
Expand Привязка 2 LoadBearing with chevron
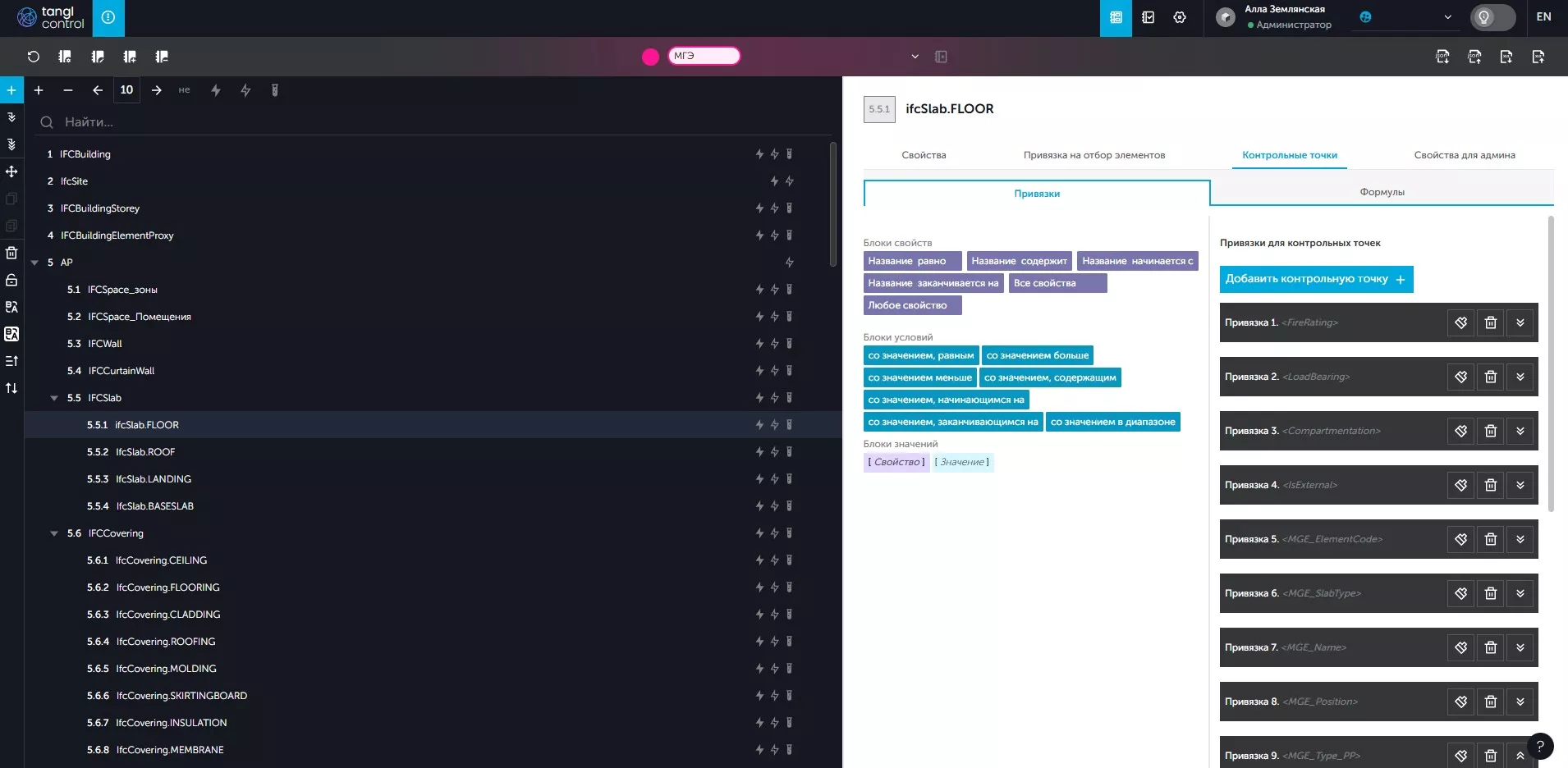coord(1520,377)
